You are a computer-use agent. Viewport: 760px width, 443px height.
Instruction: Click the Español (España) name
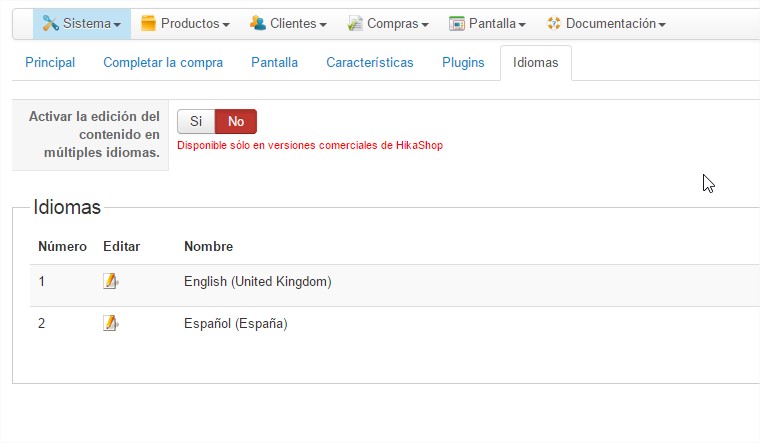pos(236,323)
